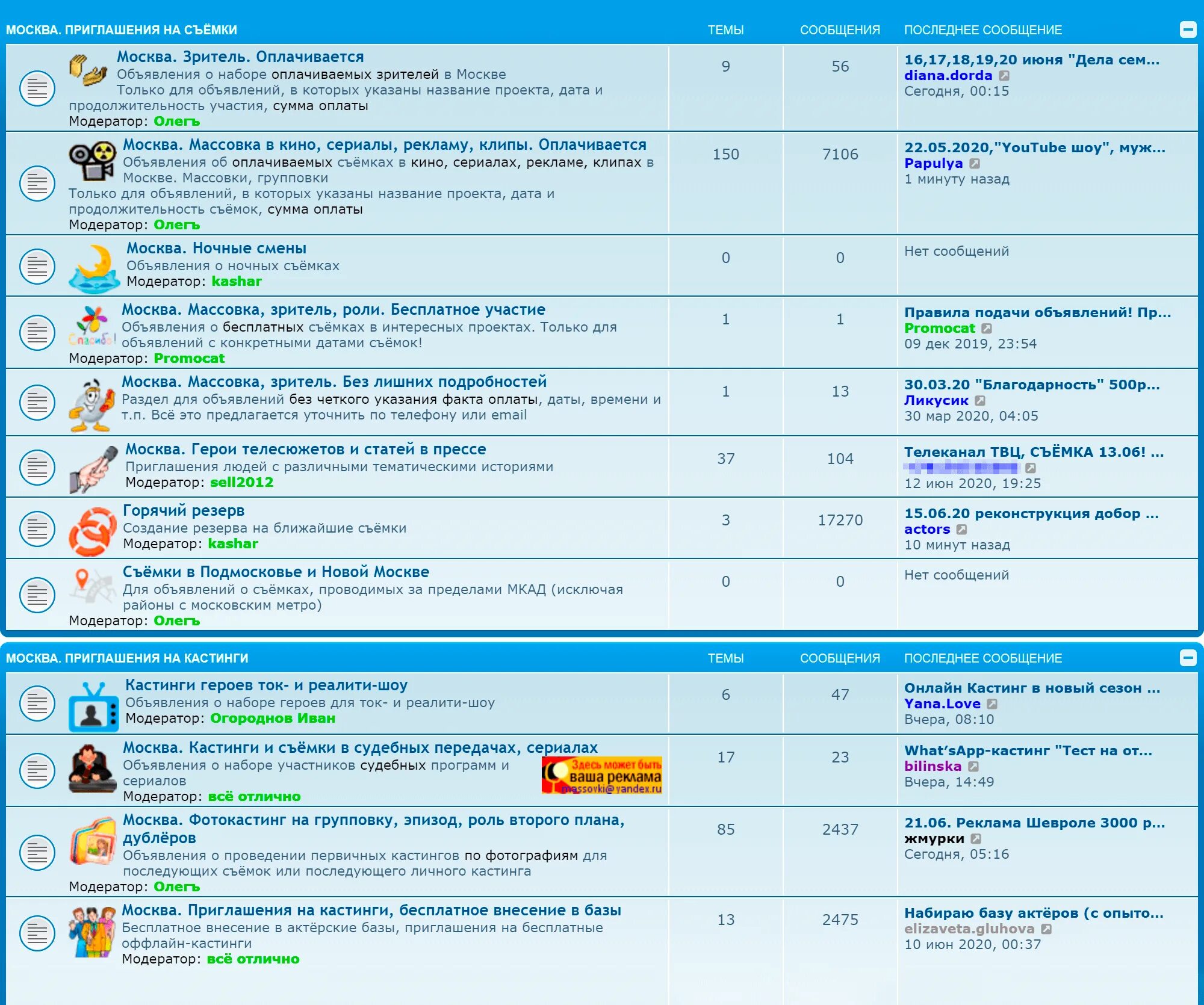Go to latest post icon next to diana.dorda
The width and height of the screenshot is (1204, 1005).
(1004, 76)
